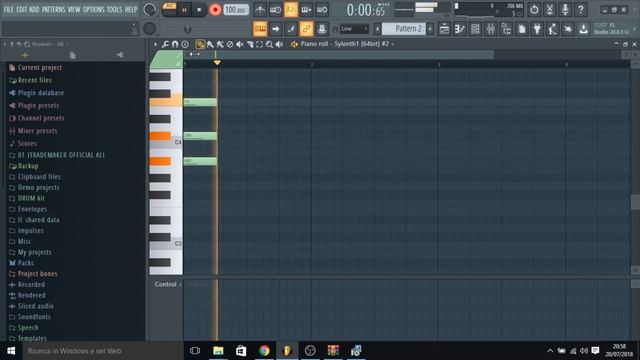The image size is (640, 360).
Task: Click the step edit icon beside the arrow icon
Action: 291,29
